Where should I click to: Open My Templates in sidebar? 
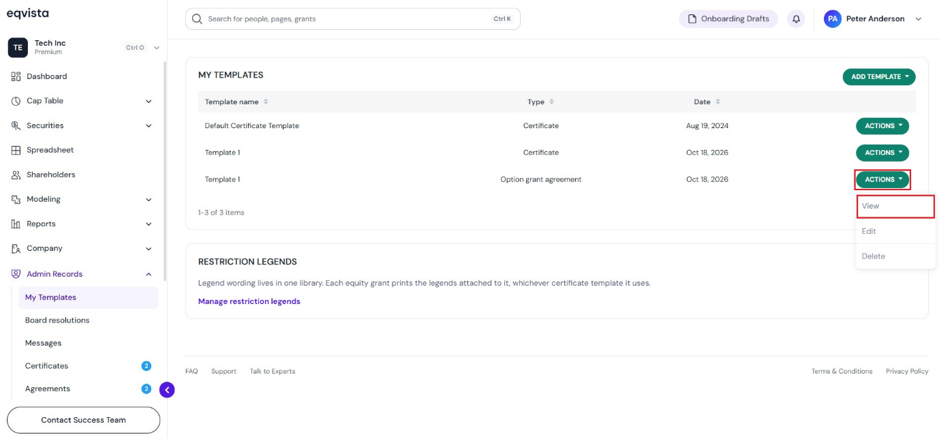click(x=88, y=298)
